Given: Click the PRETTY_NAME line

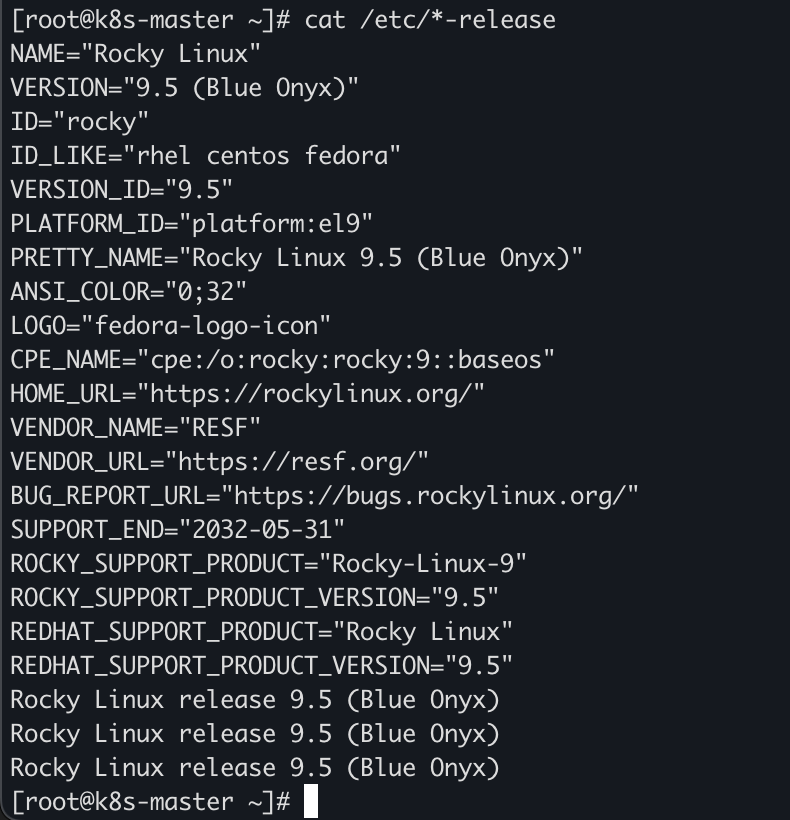Looking at the screenshot, I should click(x=296, y=258).
